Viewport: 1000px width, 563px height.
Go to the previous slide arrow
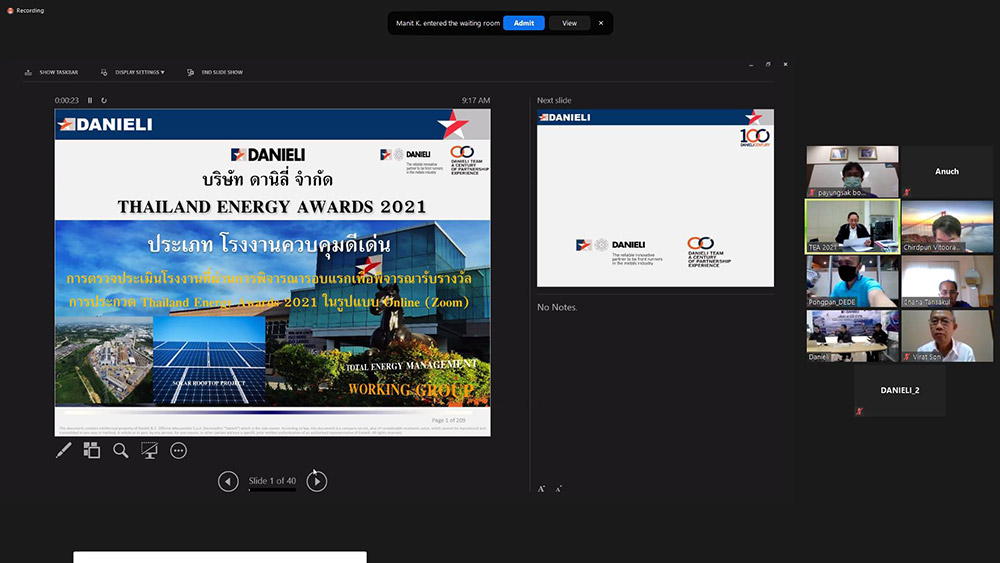(x=229, y=482)
